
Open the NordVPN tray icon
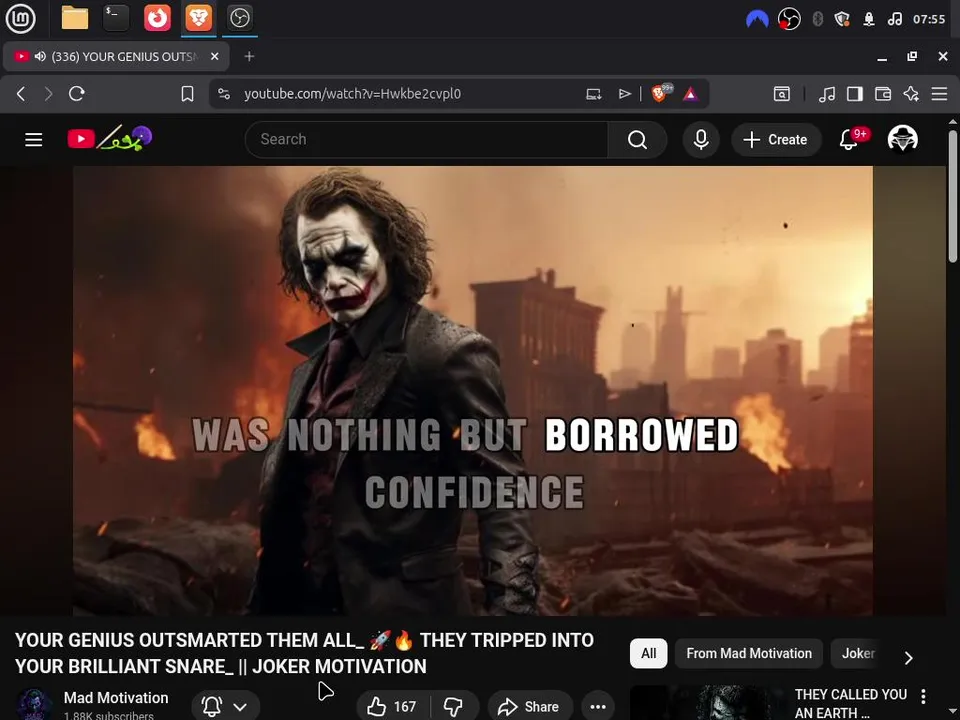[757, 19]
